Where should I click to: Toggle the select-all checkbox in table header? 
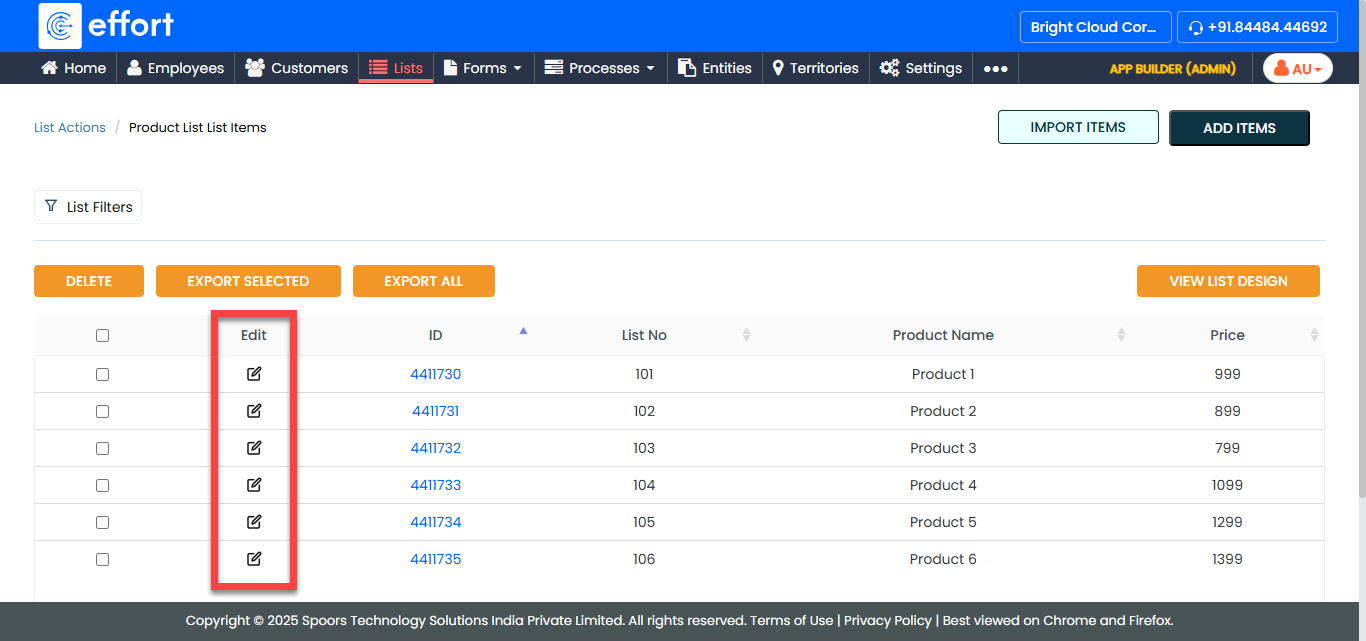[x=102, y=336]
